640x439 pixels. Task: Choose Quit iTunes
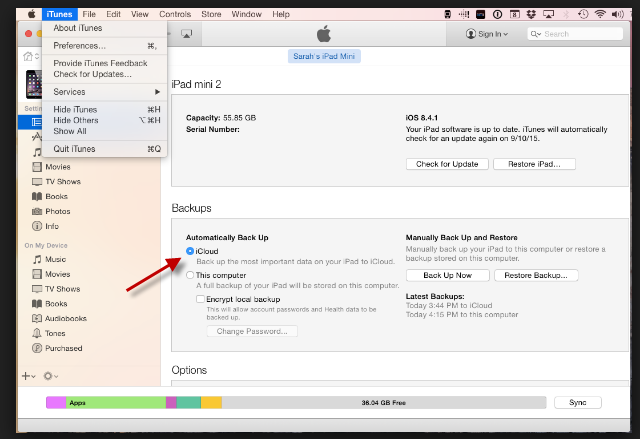click(105, 149)
